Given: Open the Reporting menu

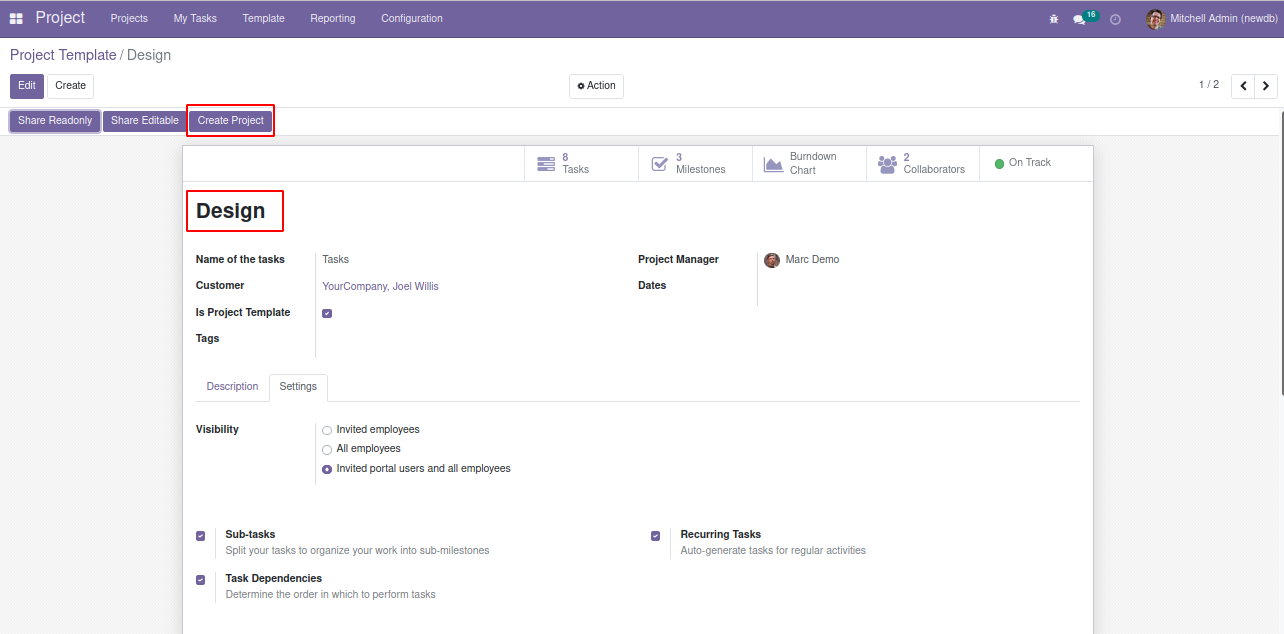Looking at the screenshot, I should pyautogui.click(x=333, y=19).
